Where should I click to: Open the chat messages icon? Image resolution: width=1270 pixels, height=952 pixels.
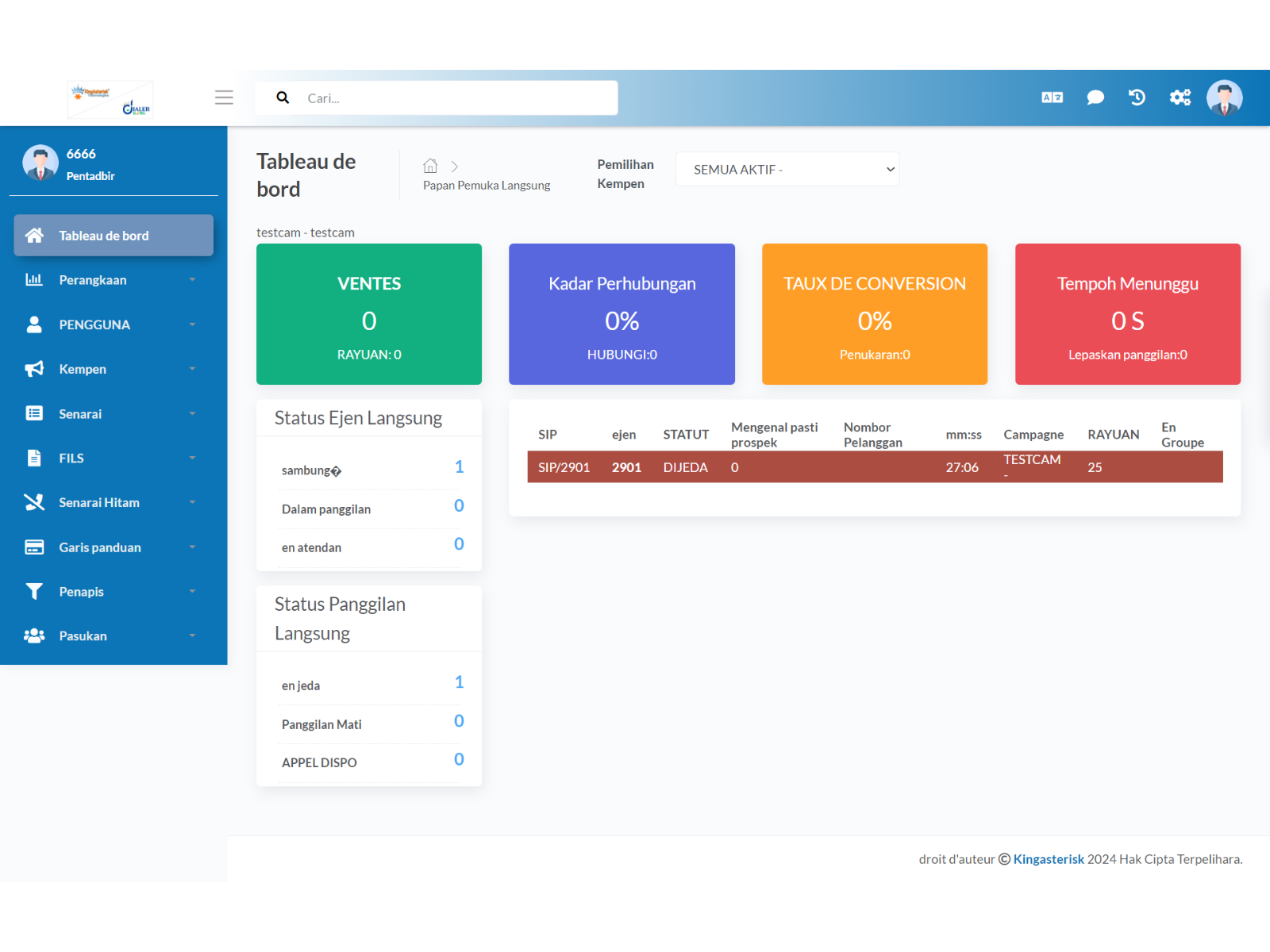tap(1095, 97)
